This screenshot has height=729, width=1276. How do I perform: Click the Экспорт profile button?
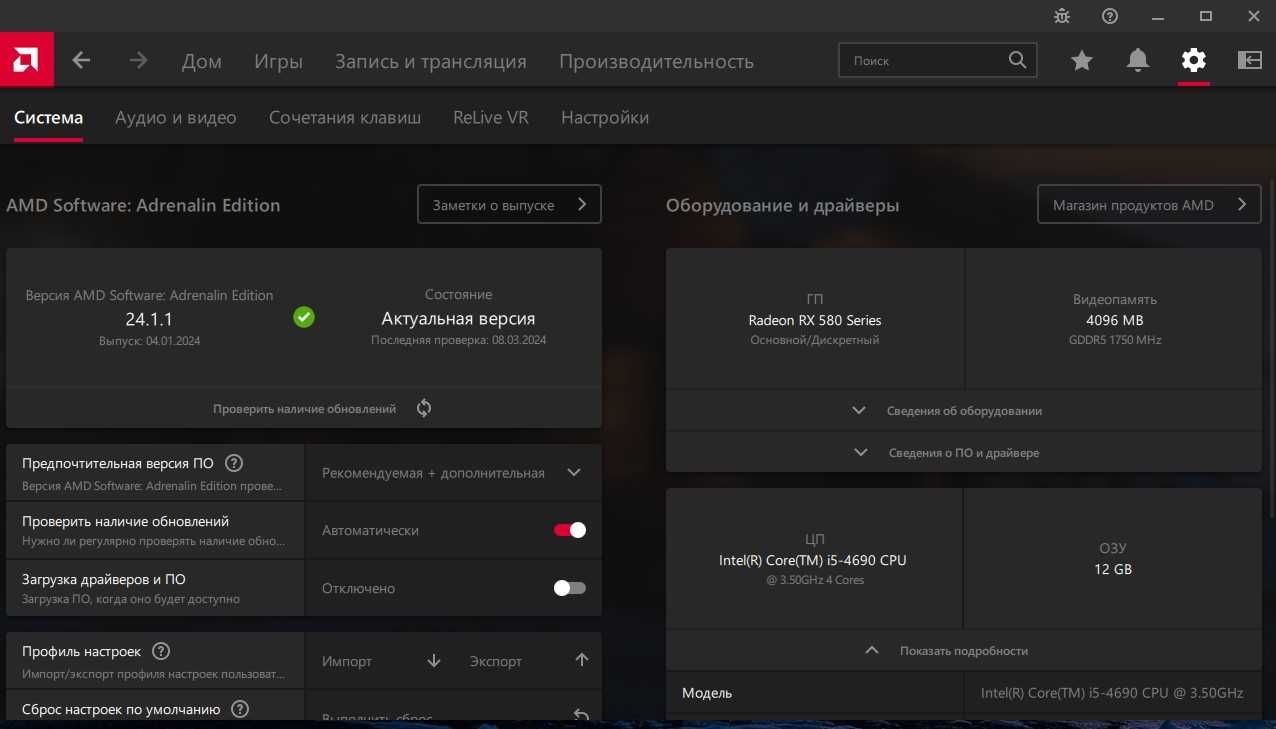(530, 661)
